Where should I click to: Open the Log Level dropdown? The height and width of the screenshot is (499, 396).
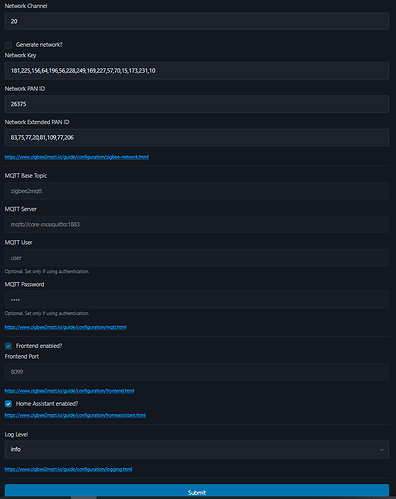coord(197,450)
